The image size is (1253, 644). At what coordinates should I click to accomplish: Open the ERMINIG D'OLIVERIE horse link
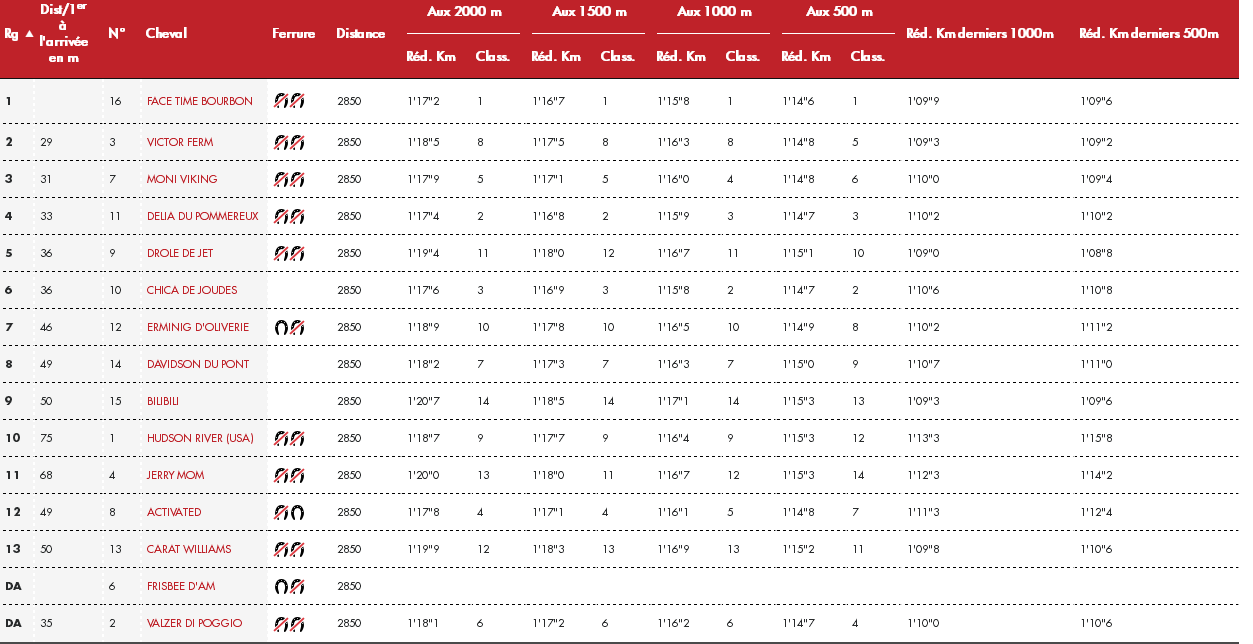click(198, 327)
